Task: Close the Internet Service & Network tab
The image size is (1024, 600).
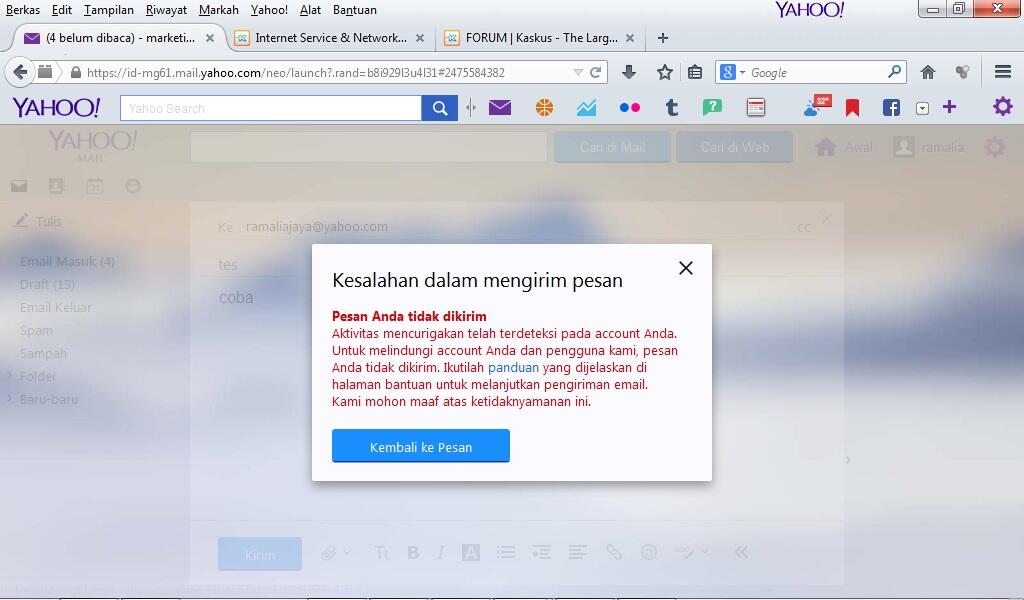Action: click(x=420, y=38)
